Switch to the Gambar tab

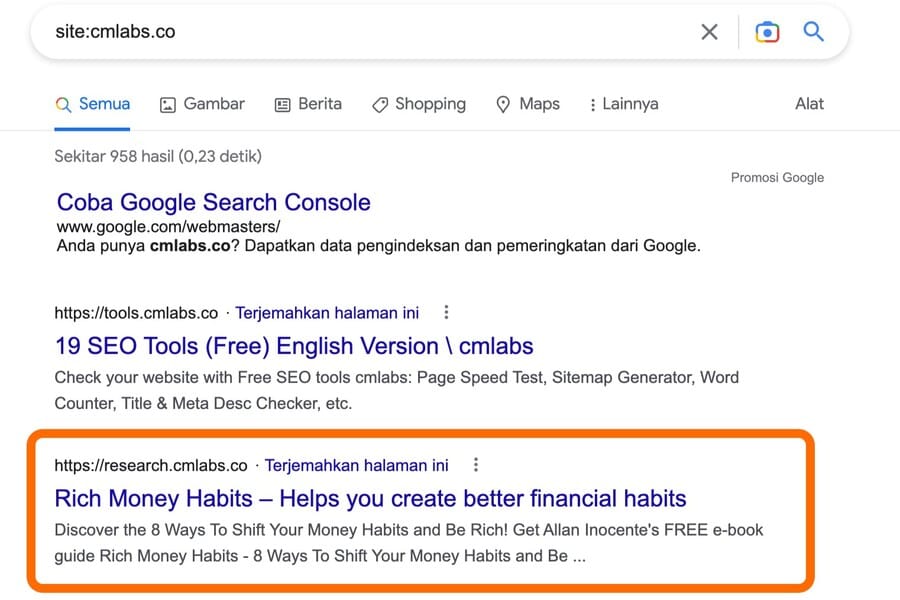coord(202,104)
